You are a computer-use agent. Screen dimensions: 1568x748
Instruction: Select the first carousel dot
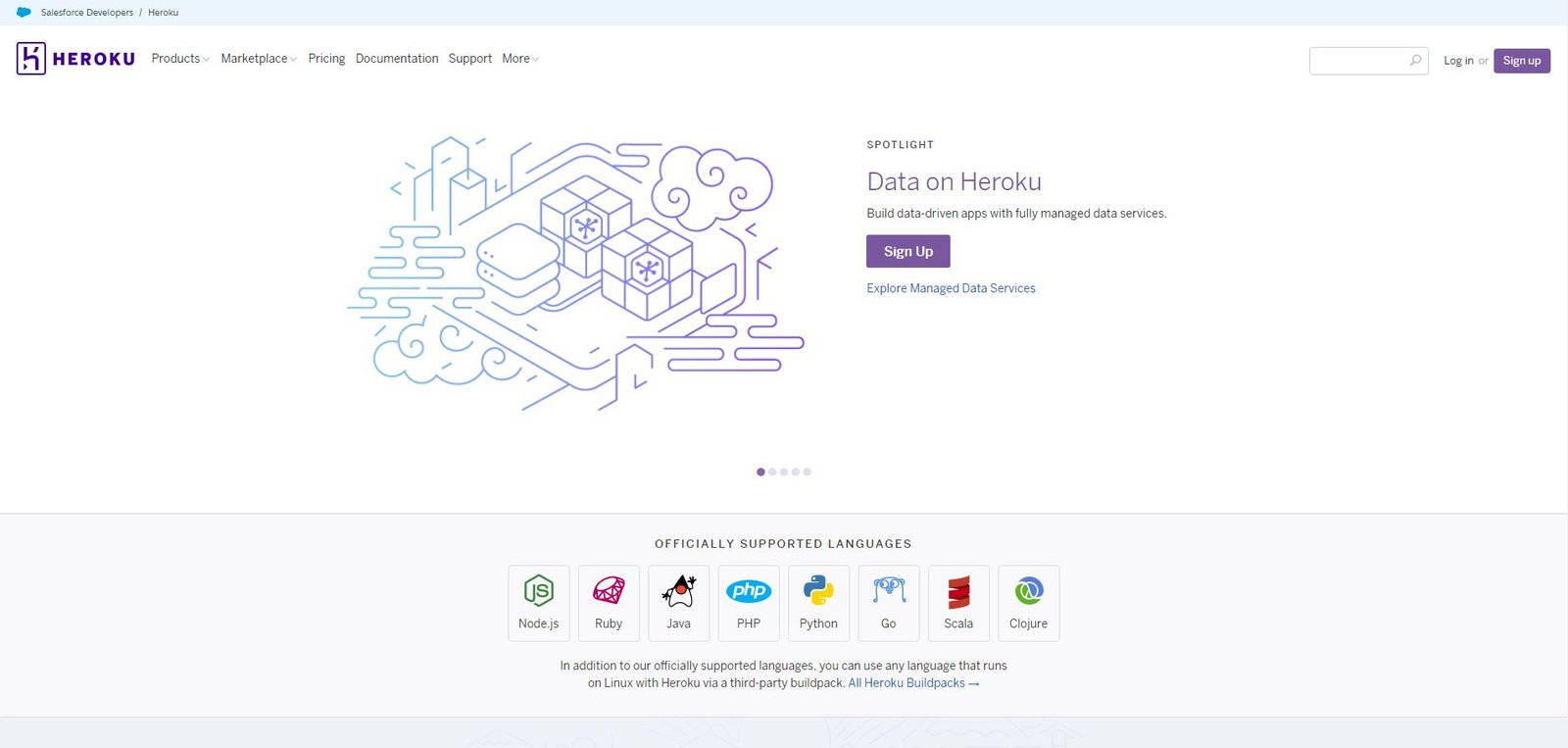[x=760, y=473]
